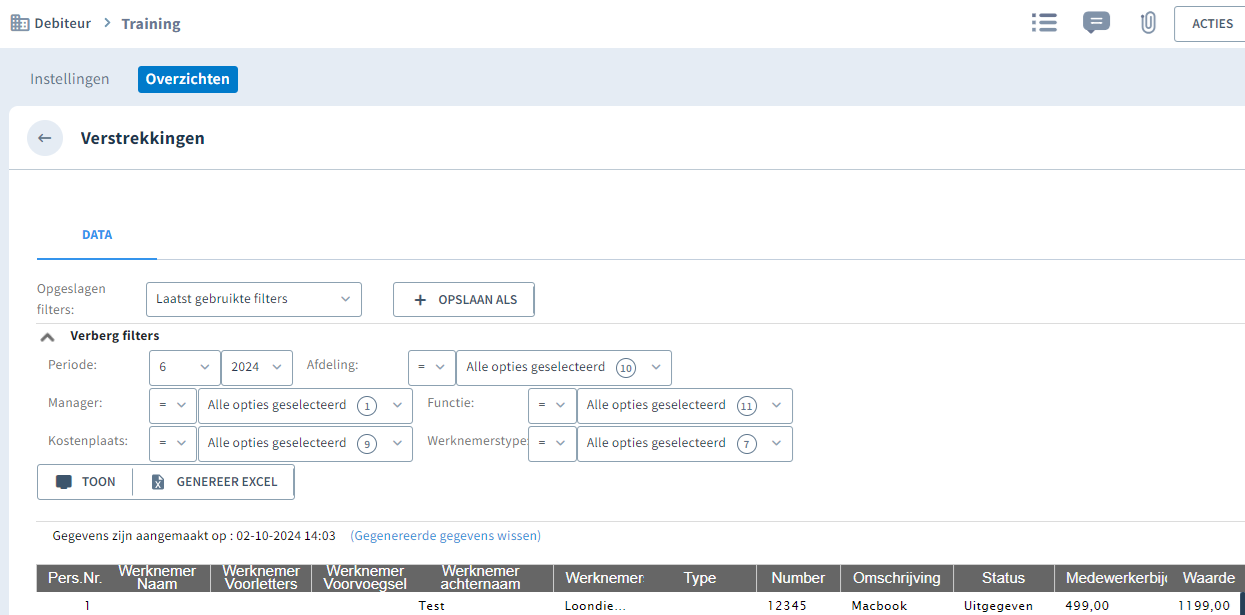Open the Debiteur breadcrumb
Viewport: 1245px width, 615px height.
pyautogui.click(x=62, y=23)
